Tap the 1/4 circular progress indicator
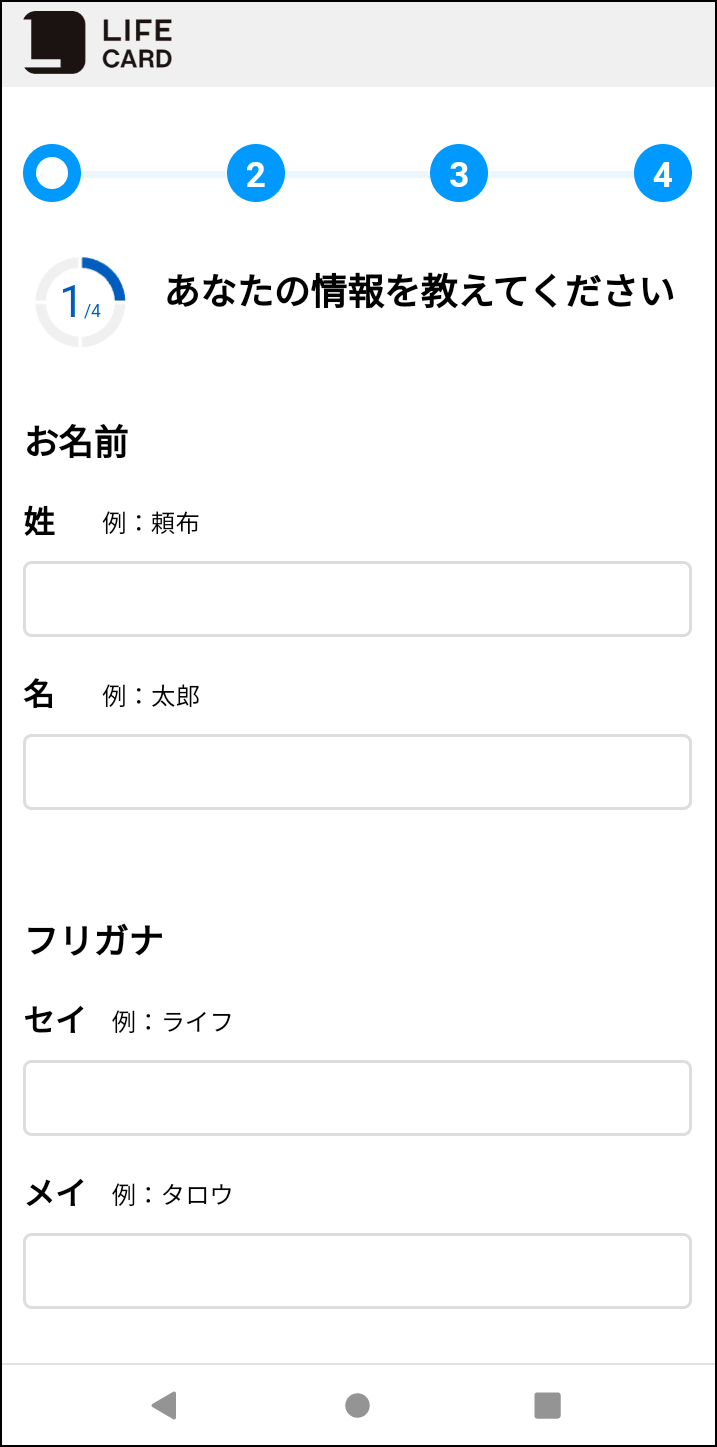Image resolution: width=717 pixels, height=1447 pixels. pyautogui.click(x=81, y=301)
